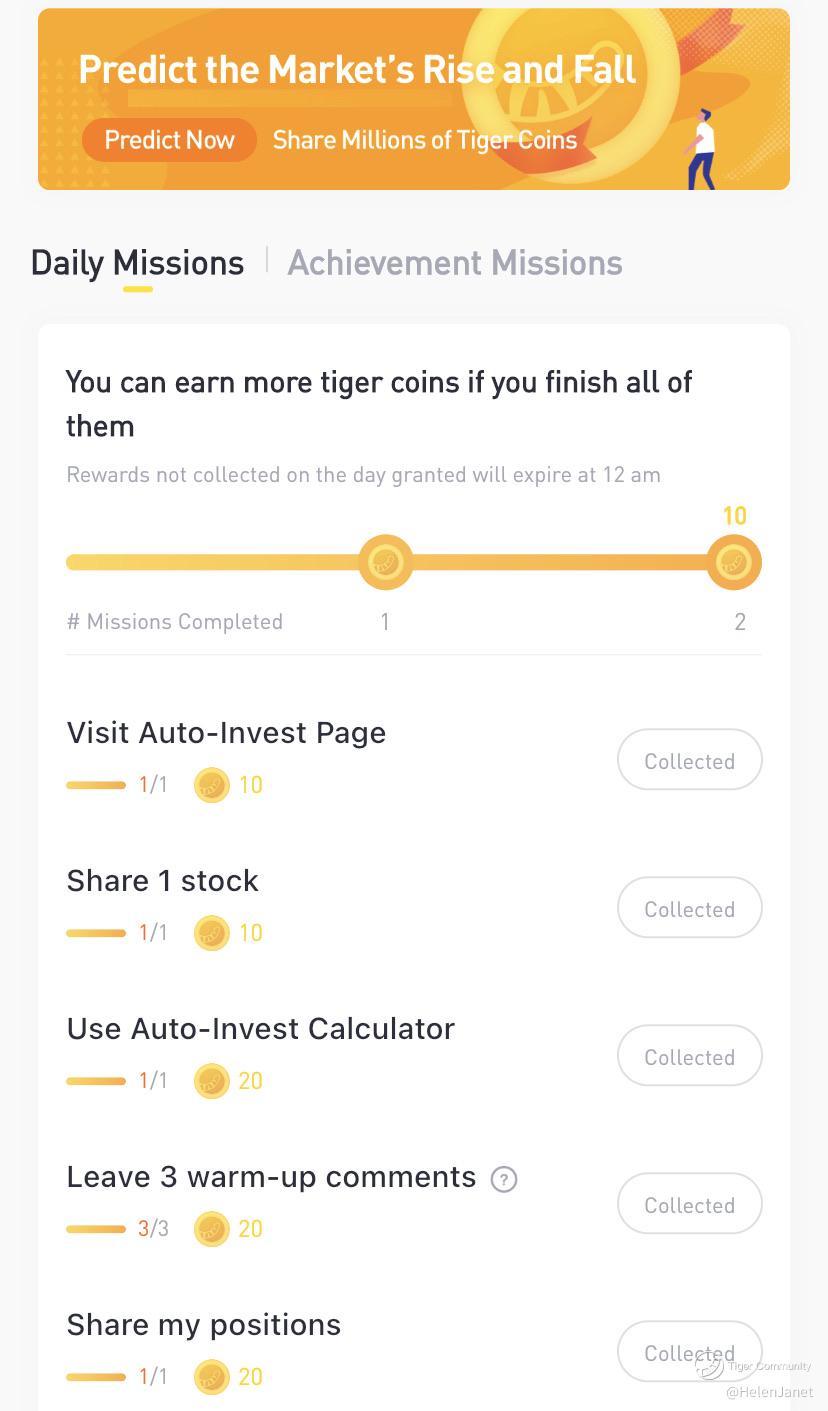Click tiger coin icon at milestone 2
The height and width of the screenshot is (1411, 828).
tap(734, 562)
